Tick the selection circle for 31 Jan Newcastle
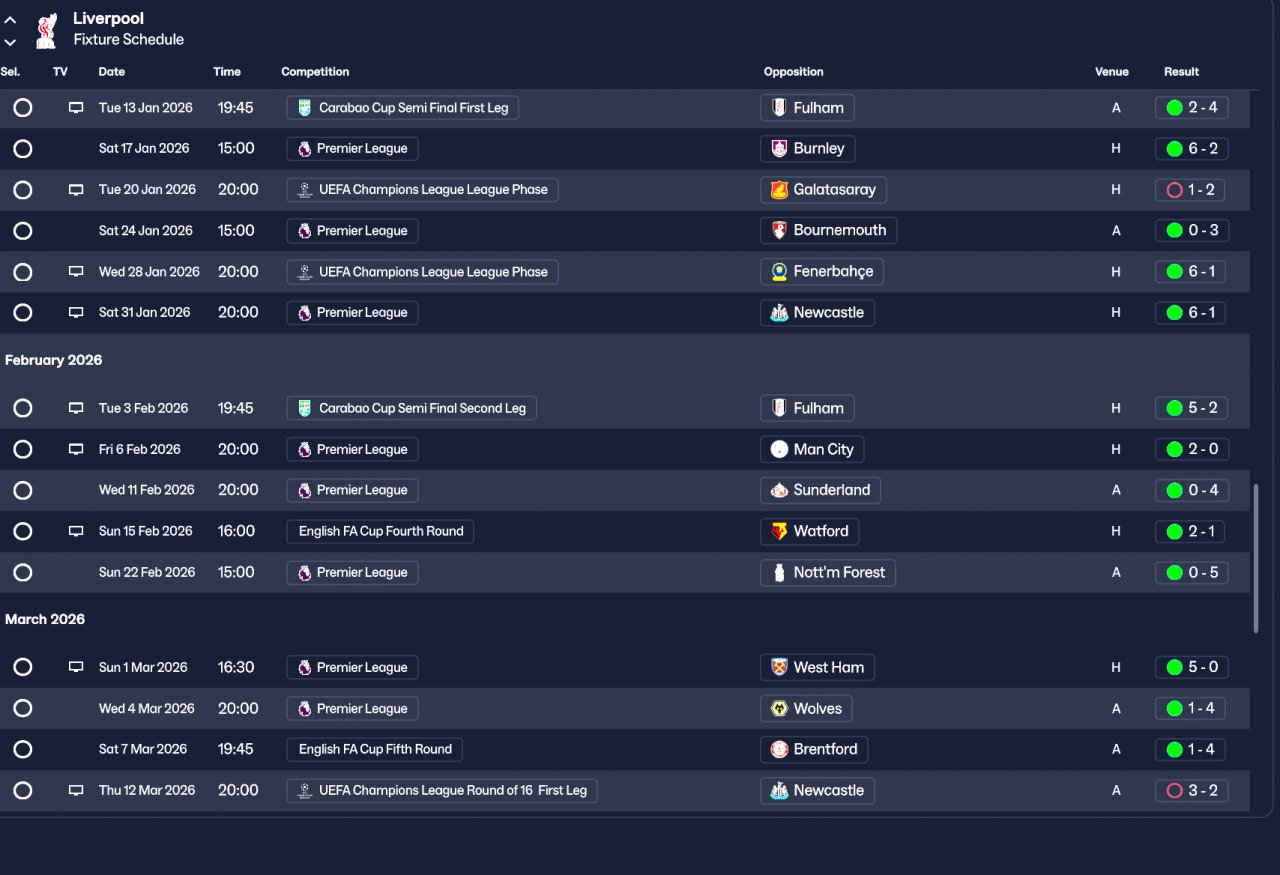This screenshot has width=1280, height=875. (x=23, y=313)
